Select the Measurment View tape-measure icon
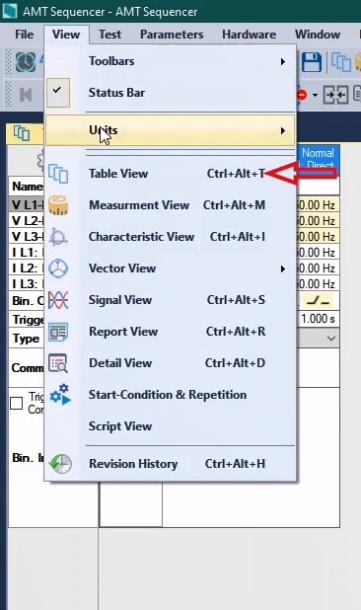This screenshot has height=610, width=361. [x=58, y=205]
